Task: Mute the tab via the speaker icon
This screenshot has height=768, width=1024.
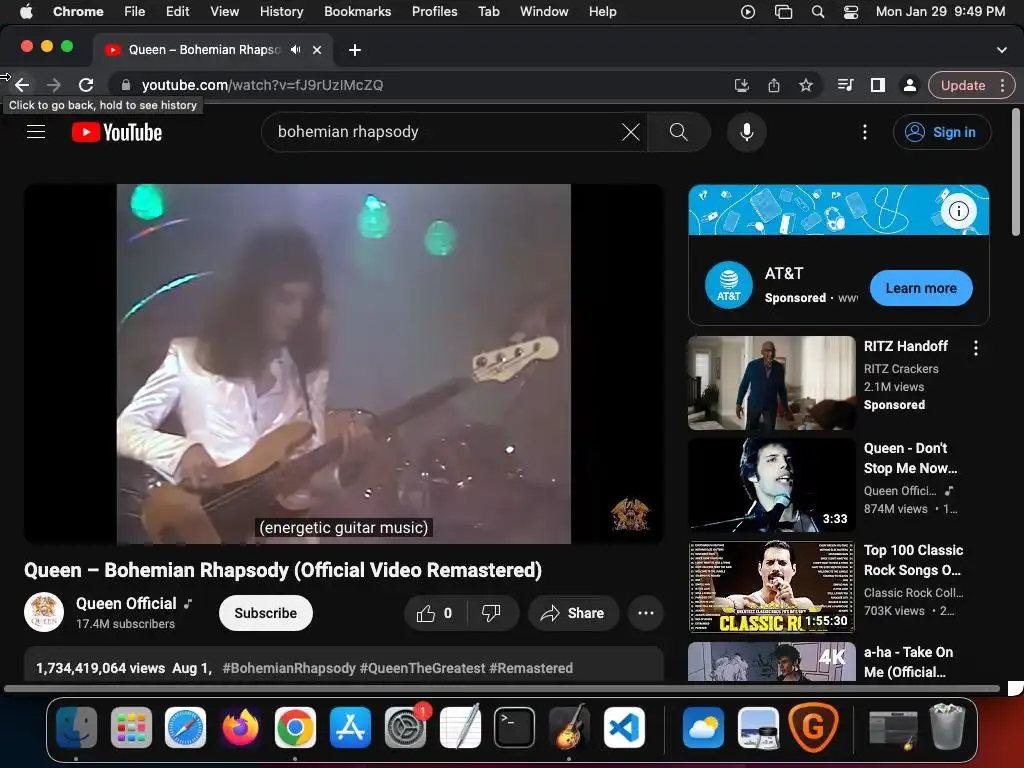Action: (296, 50)
